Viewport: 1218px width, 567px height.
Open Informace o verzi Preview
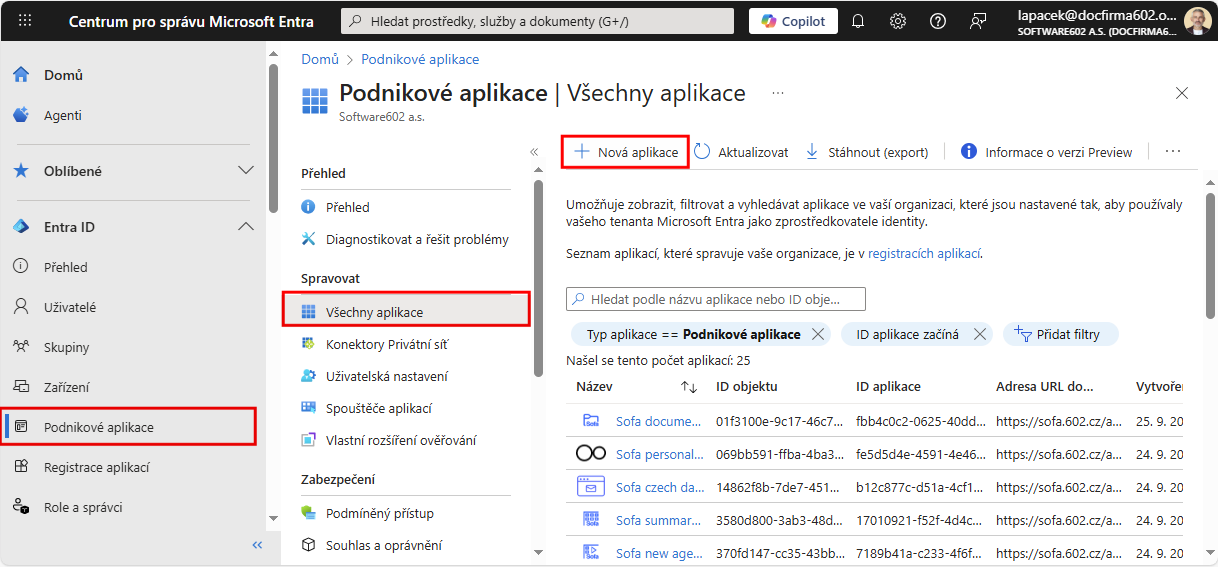pyautogui.click(x=1046, y=152)
